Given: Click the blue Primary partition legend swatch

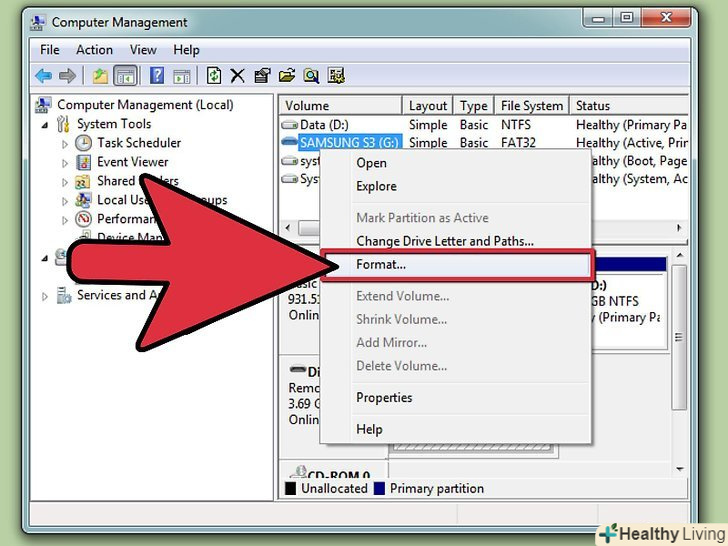Looking at the screenshot, I should (379, 488).
